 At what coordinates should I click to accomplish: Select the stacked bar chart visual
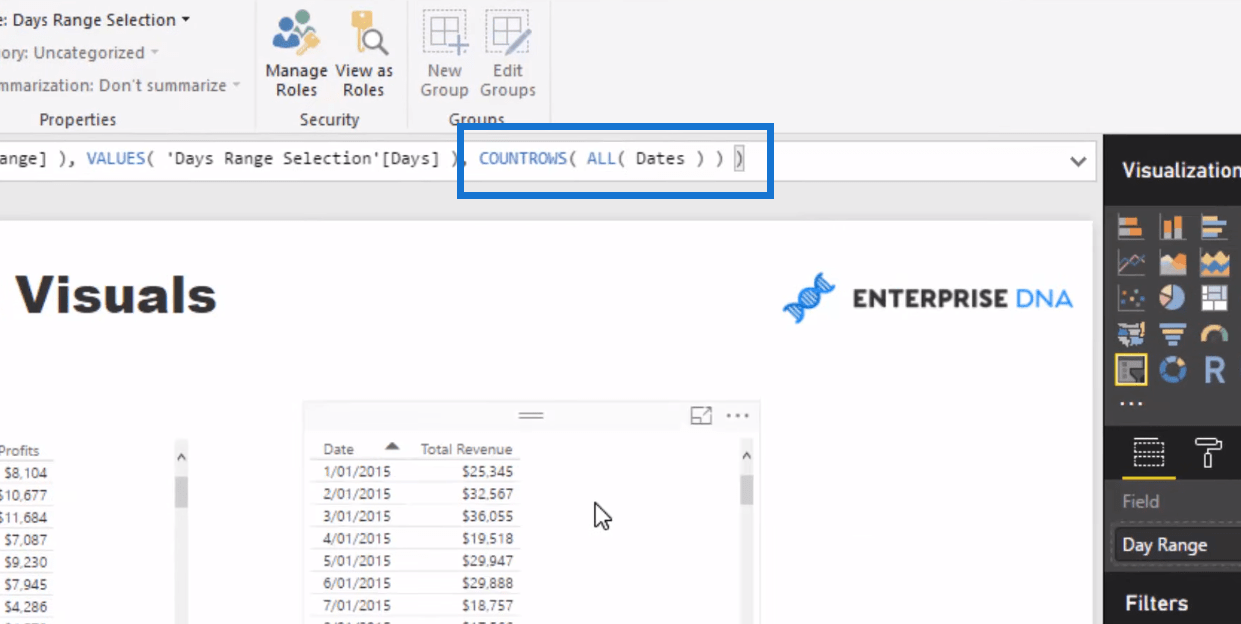(x=1131, y=227)
